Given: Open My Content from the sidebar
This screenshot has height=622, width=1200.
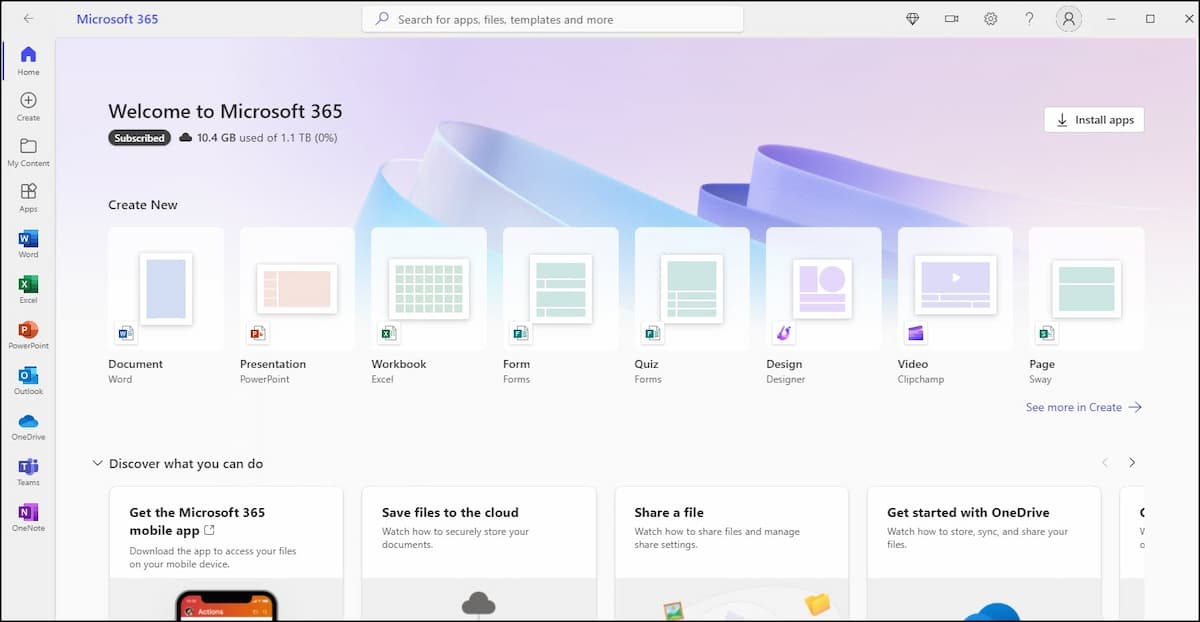Looking at the screenshot, I should 27,148.
